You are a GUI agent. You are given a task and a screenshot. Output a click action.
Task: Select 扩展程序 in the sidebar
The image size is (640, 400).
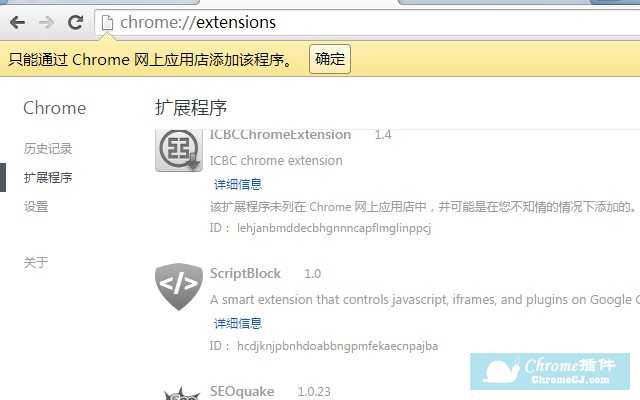coord(48,178)
